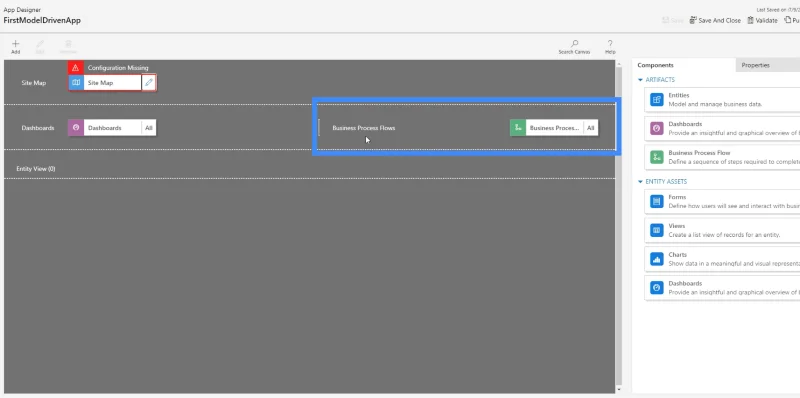Click the Save And Close button label
This screenshot has width=800, height=398.
coord(719,20)
